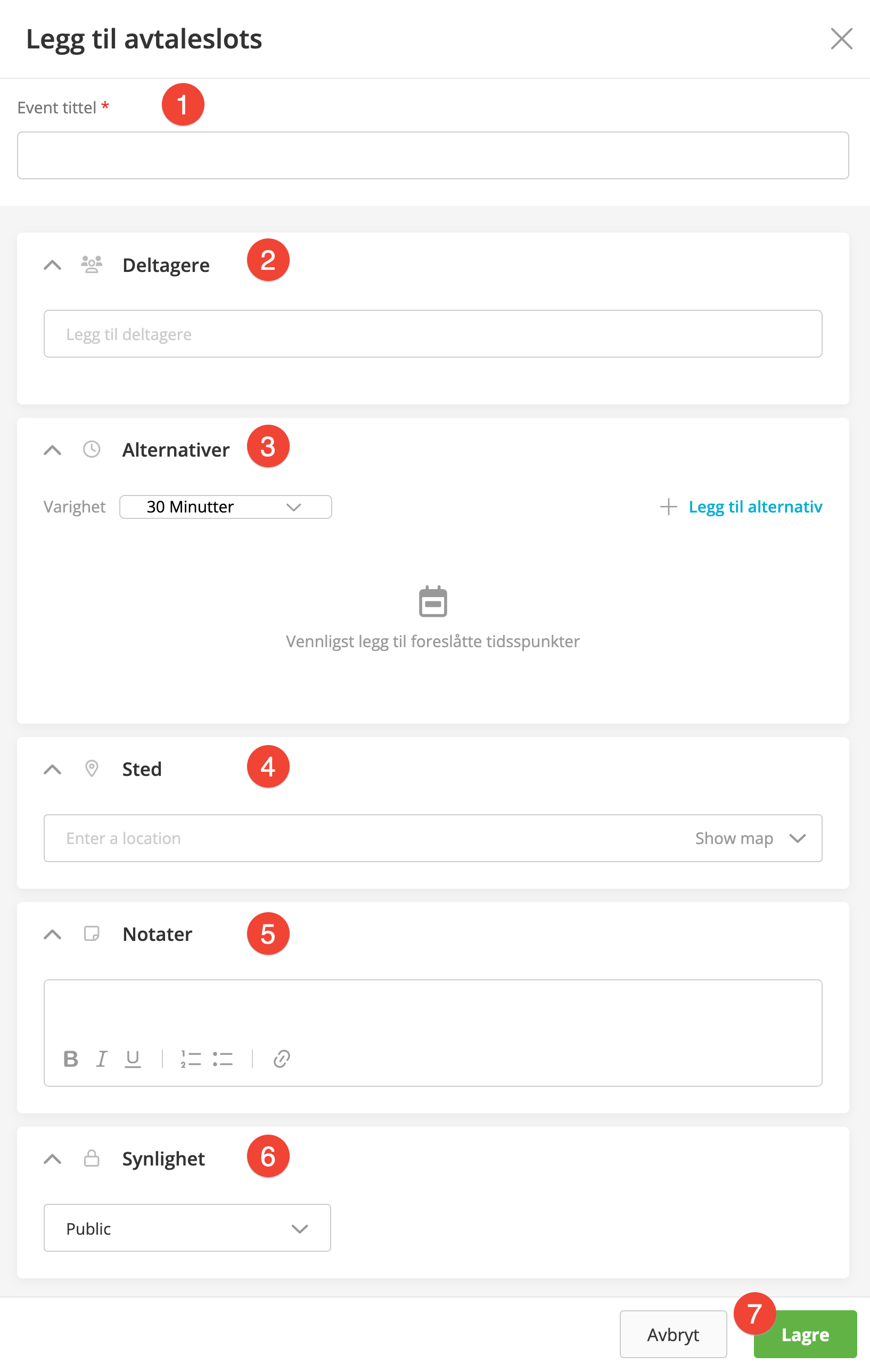Insert a bulleted list in notes
Viewport: 870px width, 1372px height.
pyautogui.click(x=223, y=1059)
